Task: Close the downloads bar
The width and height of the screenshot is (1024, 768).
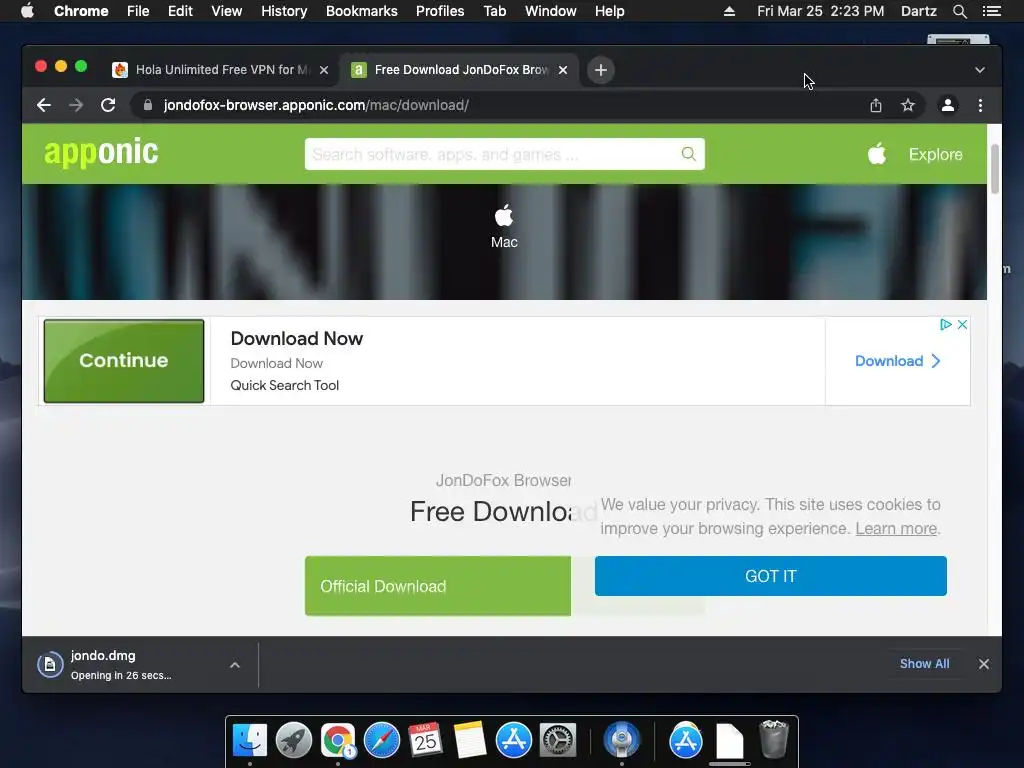Action: point(984,664)
